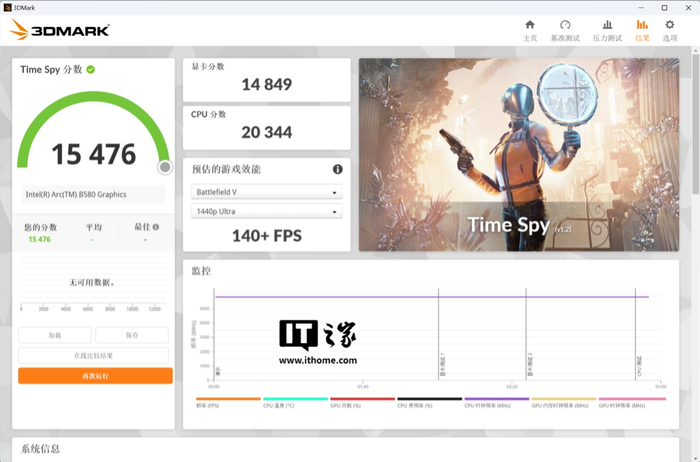Toggle the CPU 使用率 black legend
The image size is (700, 462).
[x=429, y=402]
